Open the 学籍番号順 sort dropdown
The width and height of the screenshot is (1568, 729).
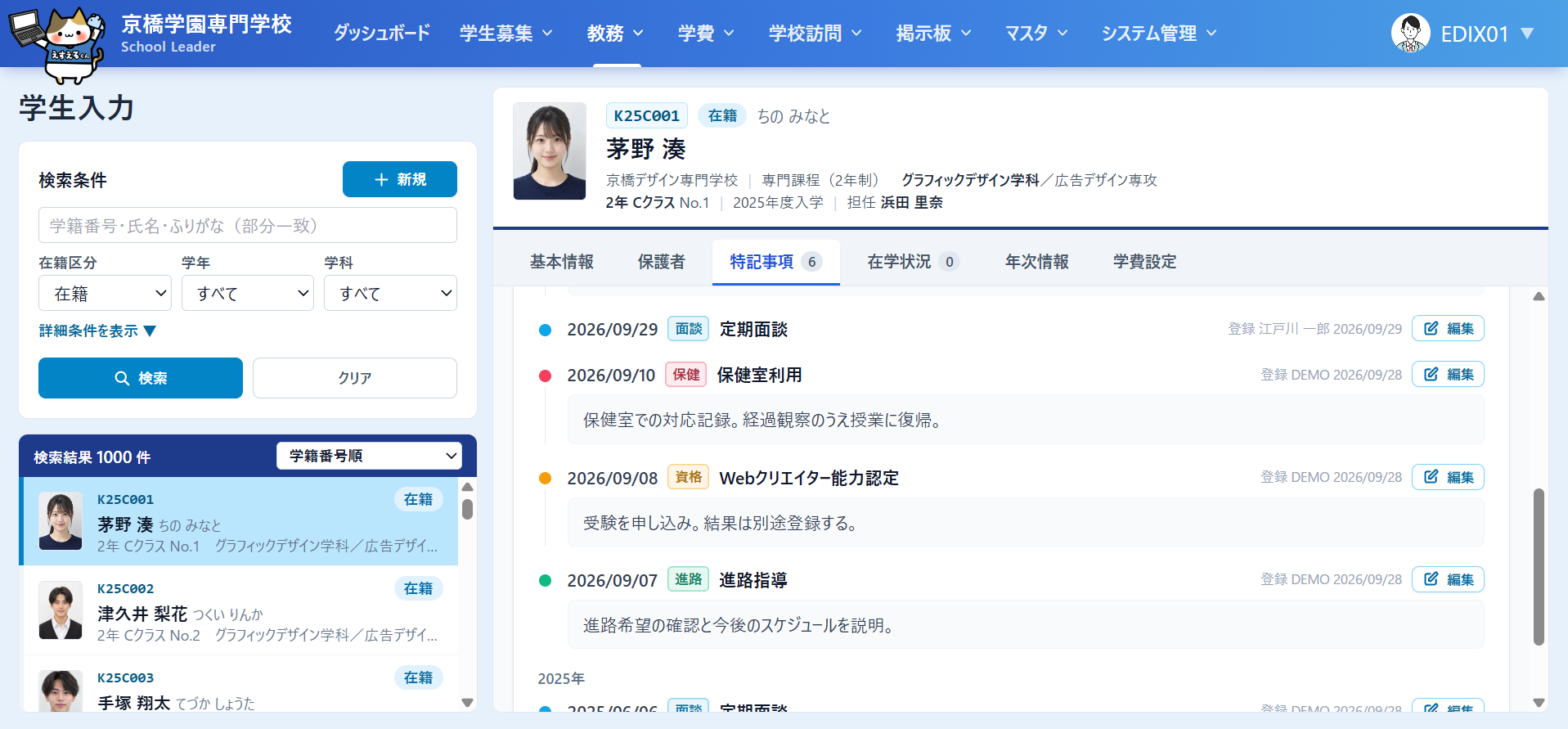(369, 456)
